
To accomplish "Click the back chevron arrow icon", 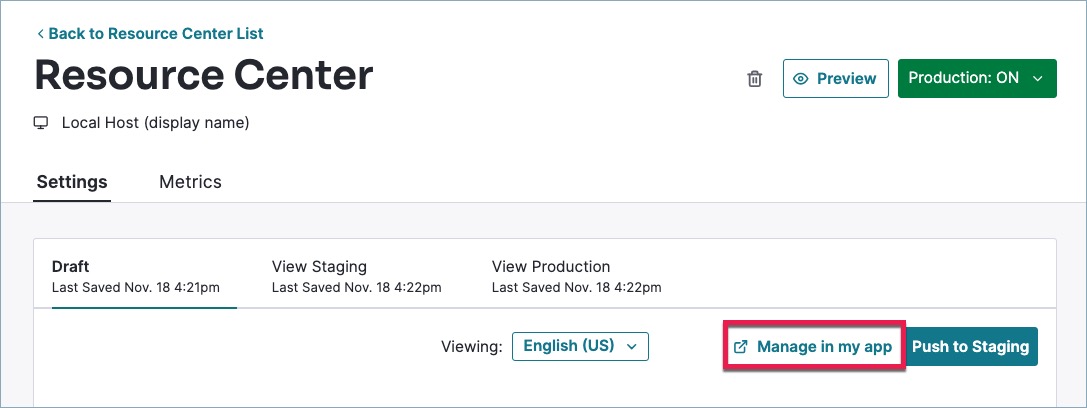I will click(x=40, y=34).
